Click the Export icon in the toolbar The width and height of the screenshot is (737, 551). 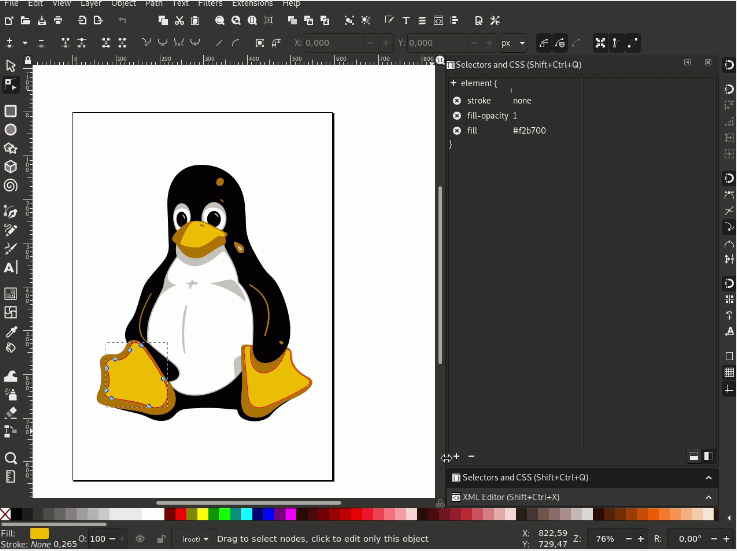pos(98,20)
